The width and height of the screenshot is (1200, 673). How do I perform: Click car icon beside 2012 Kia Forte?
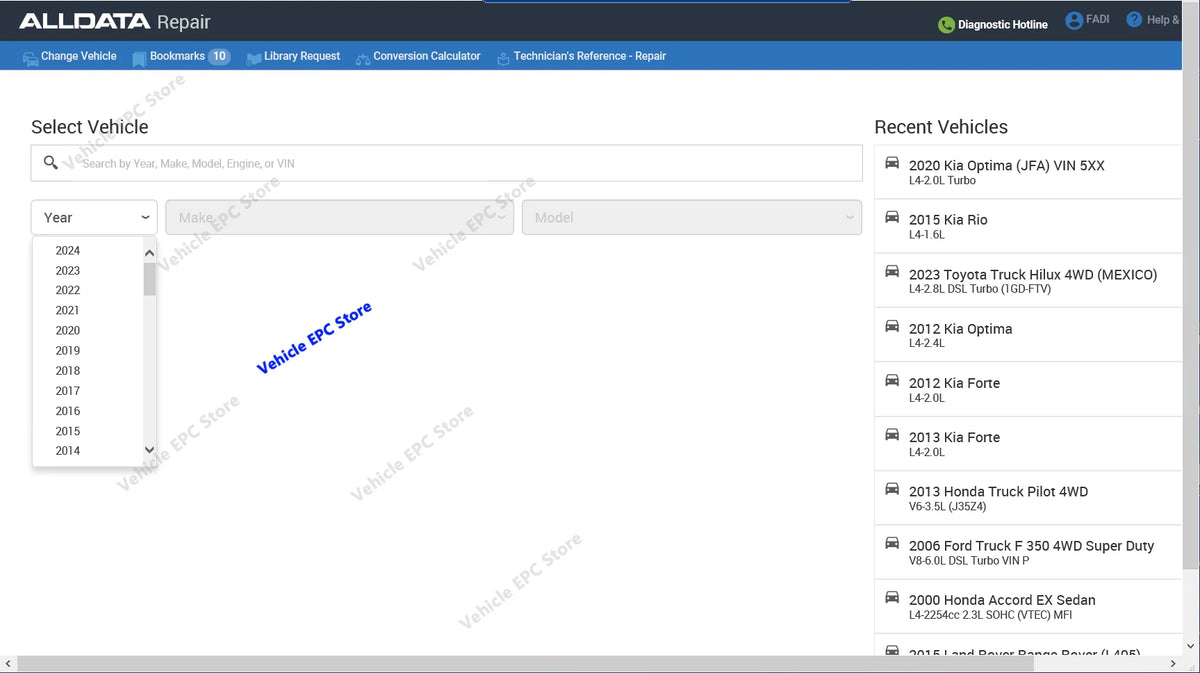click(x=892, y=380)
